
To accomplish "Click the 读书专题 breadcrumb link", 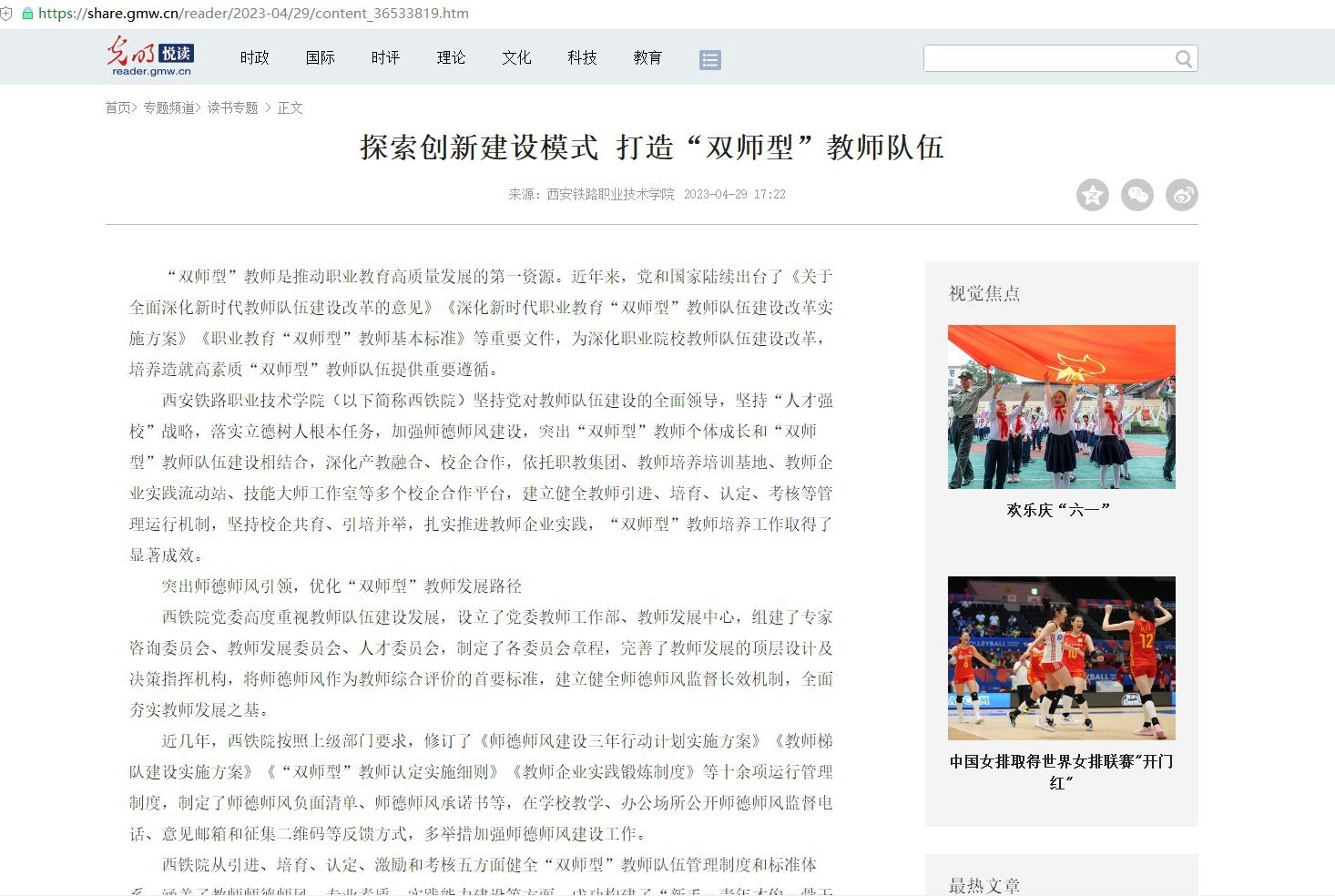I will pos(232,107).
